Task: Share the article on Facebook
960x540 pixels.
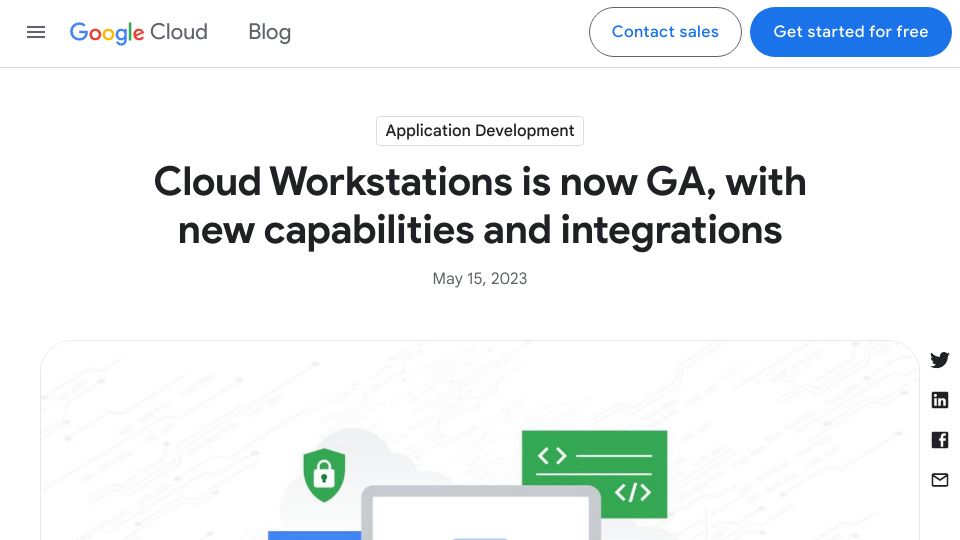Action: pyautogui.click(x=940, y=440)
